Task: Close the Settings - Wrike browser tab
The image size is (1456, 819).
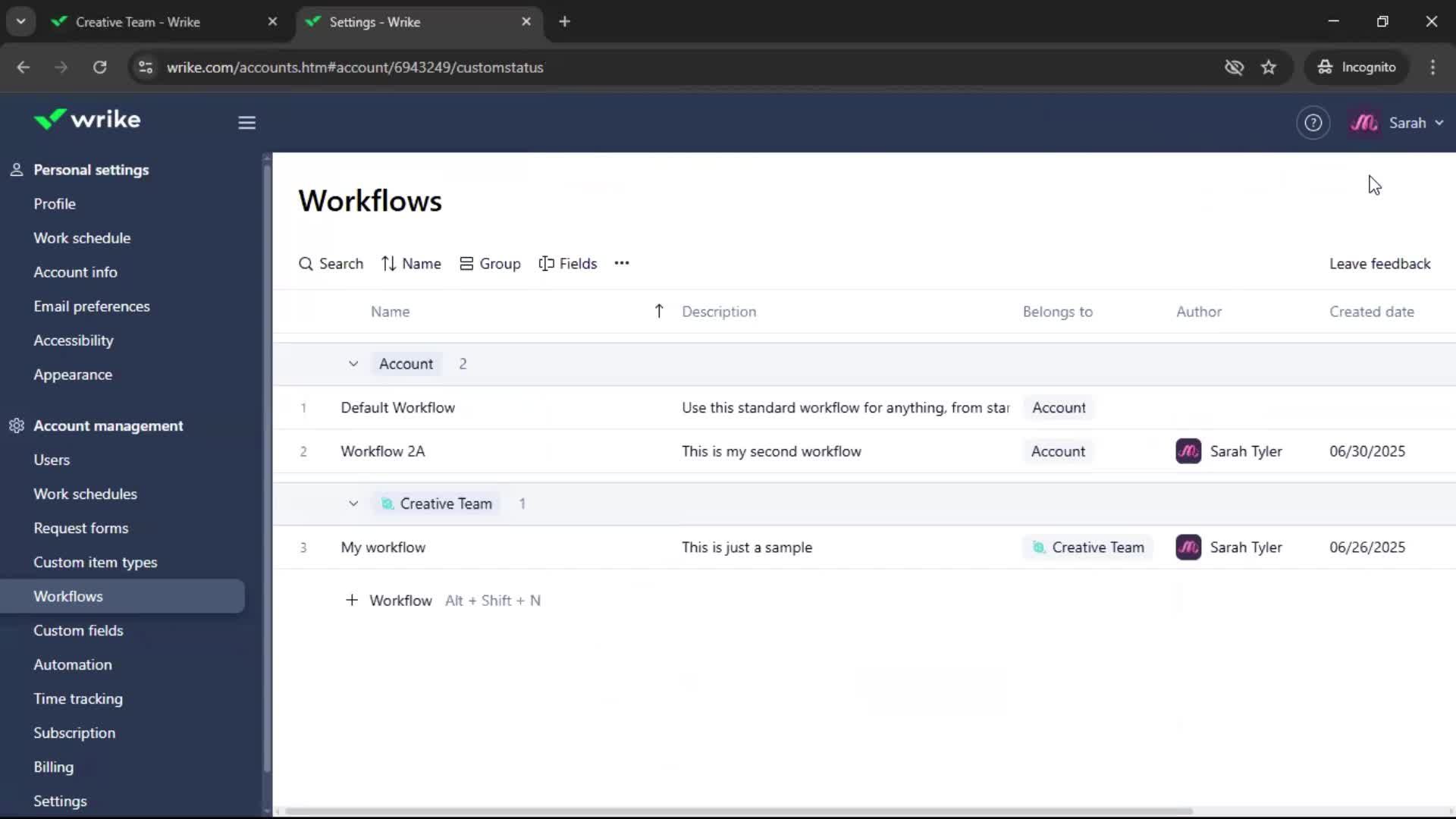Action: pyautogui.click(x=526, y=22)
